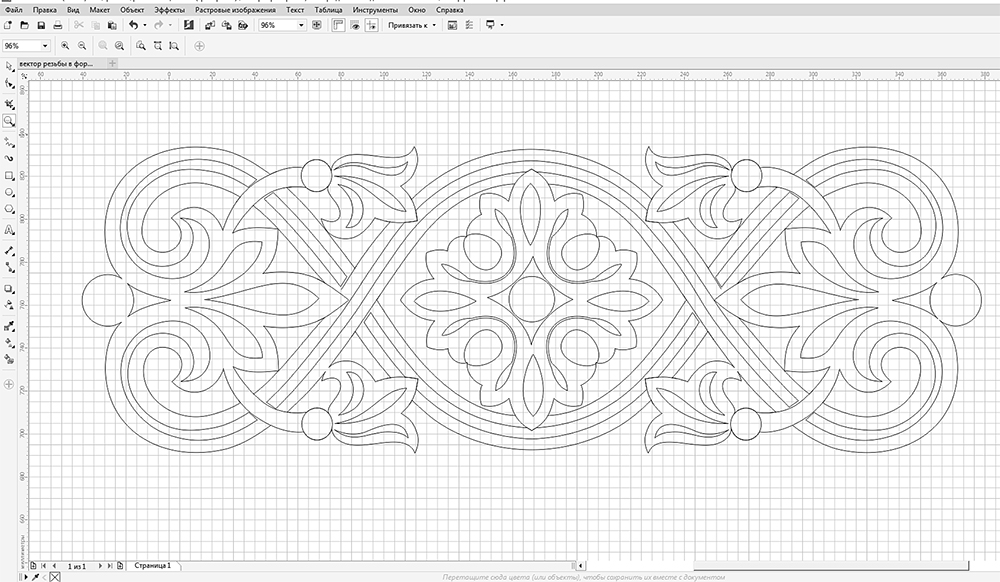Click the Save document icon
The width and height of the screenshot is (1000, 582).
point(40,24)
